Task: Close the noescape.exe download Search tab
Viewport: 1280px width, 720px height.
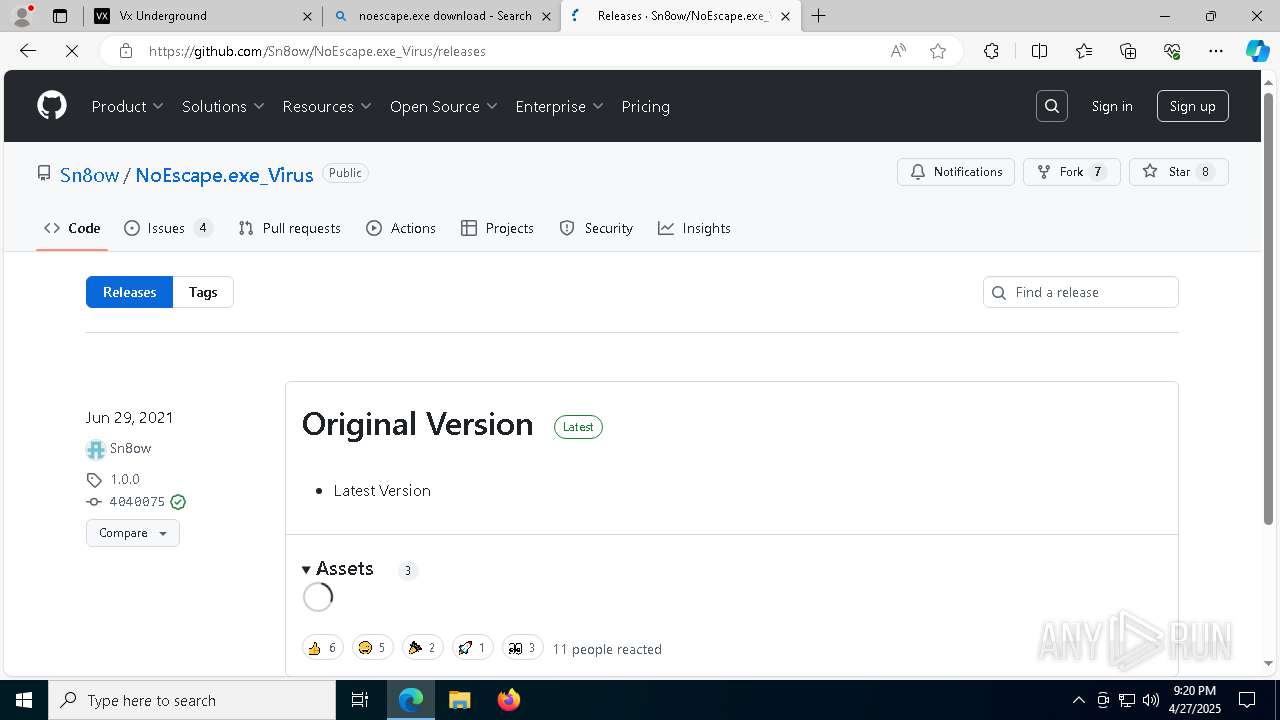Action: 546,16
